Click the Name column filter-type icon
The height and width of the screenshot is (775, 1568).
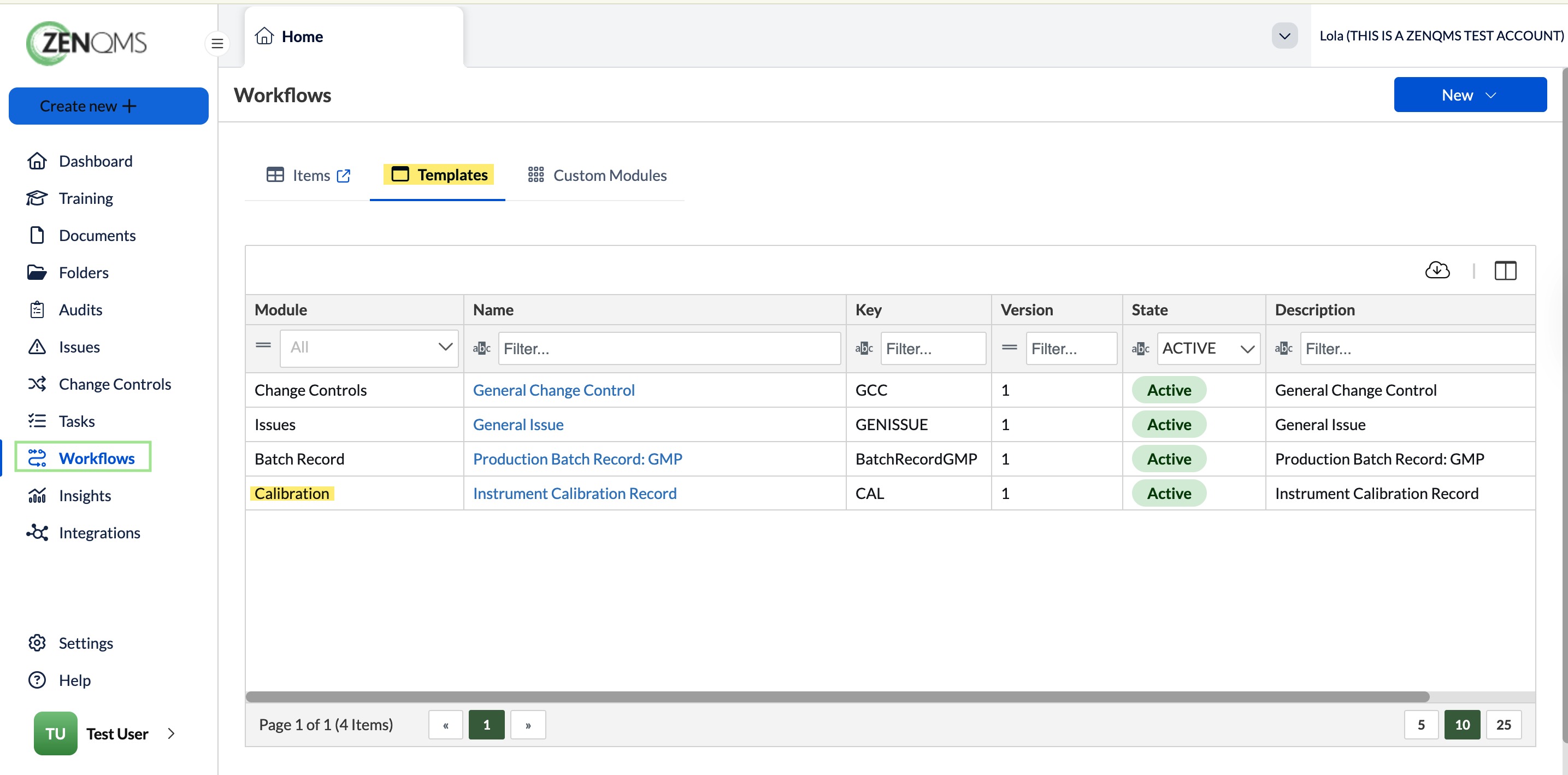click(x=481, y=348)
